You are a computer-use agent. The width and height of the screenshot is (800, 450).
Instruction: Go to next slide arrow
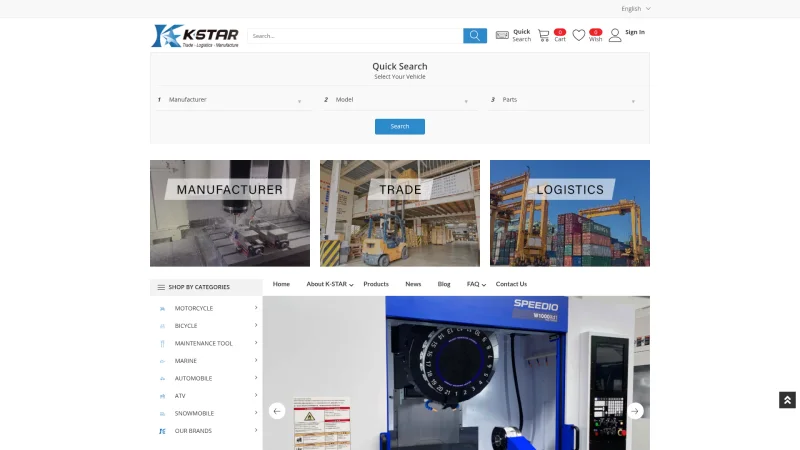click(x=635, y=411)
